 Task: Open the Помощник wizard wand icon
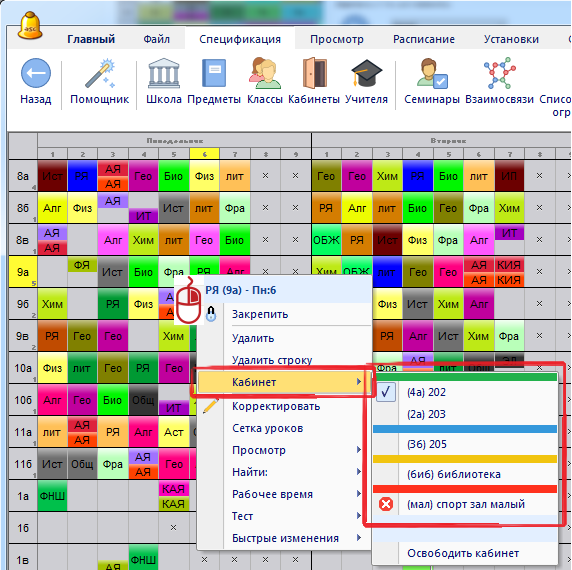tap(100, 73)
